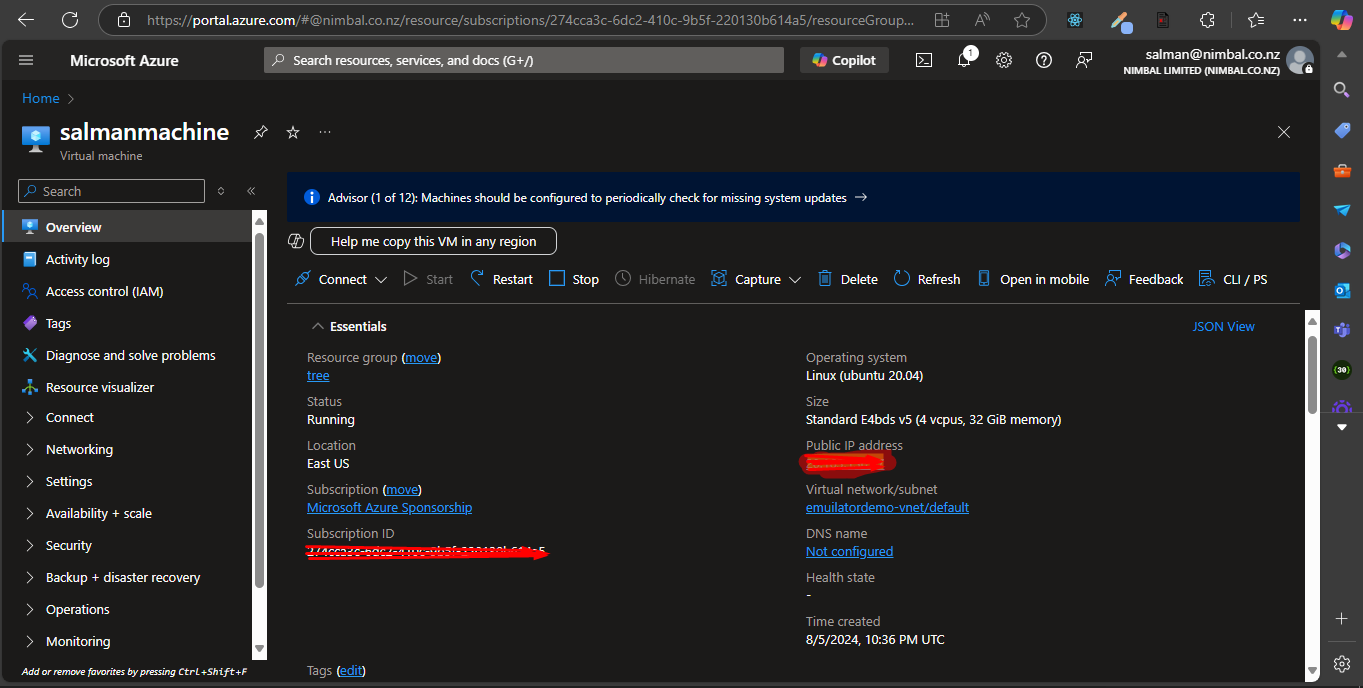This screenshot has height=688, width=1363.
Task: Open the notifications bell
Action: [964, 60]
